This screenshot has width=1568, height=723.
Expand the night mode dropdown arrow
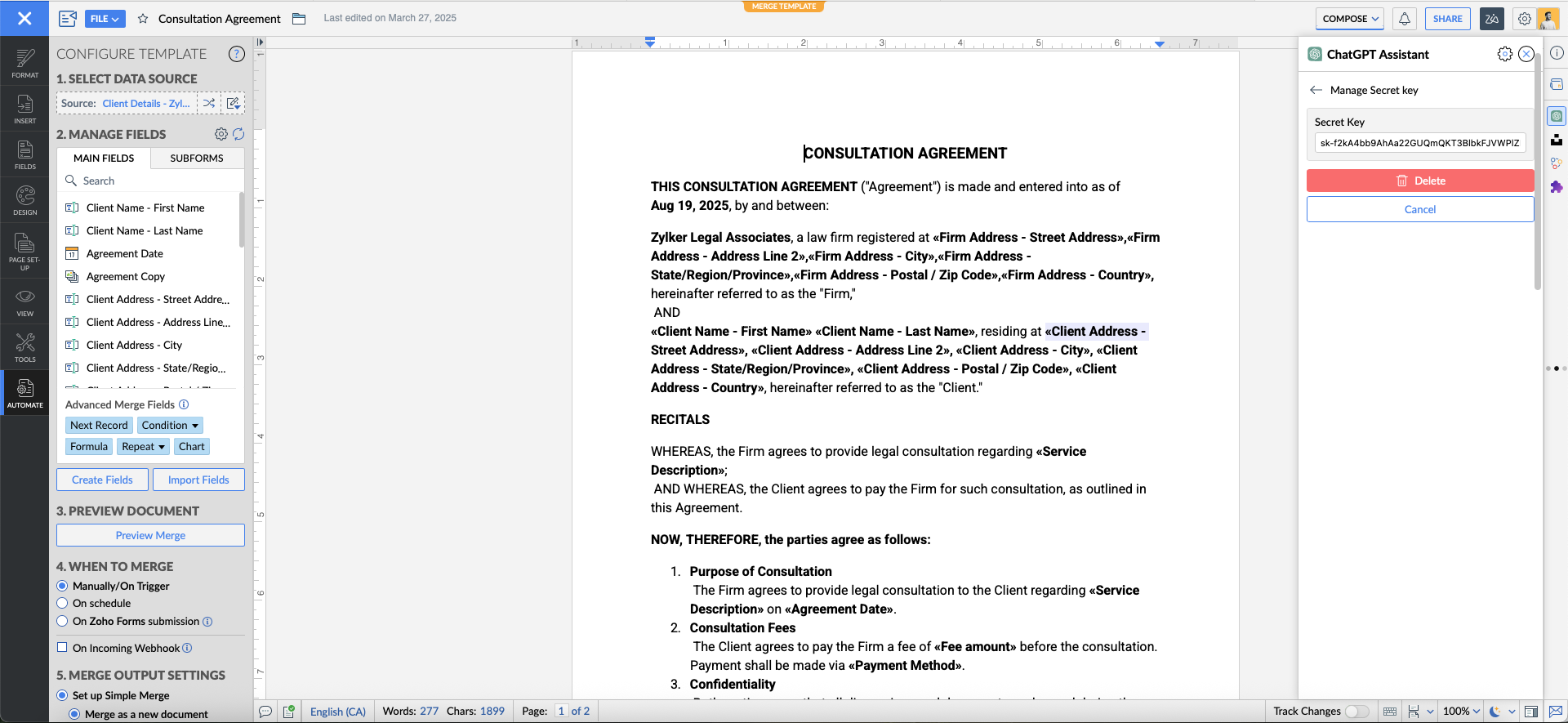point(1512,712)
